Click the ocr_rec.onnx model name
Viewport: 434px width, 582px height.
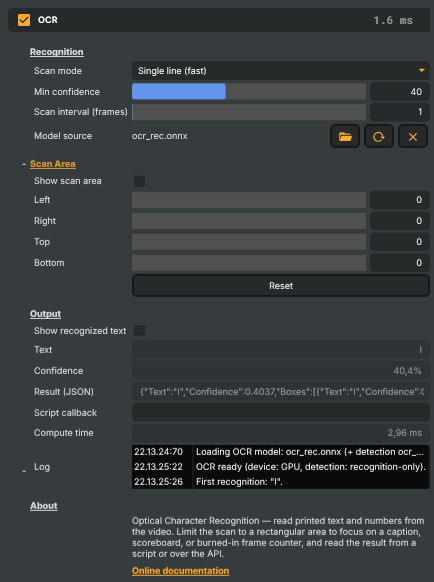tap(160, 136)
